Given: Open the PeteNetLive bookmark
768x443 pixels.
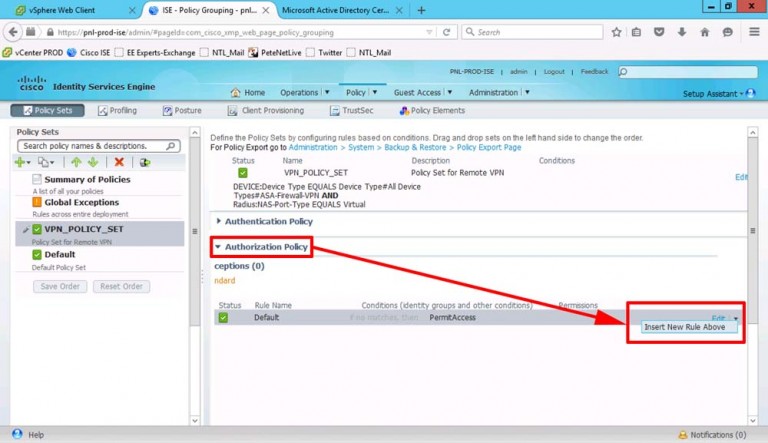Looking at the screenshot, I should click(x=275, y=52).
